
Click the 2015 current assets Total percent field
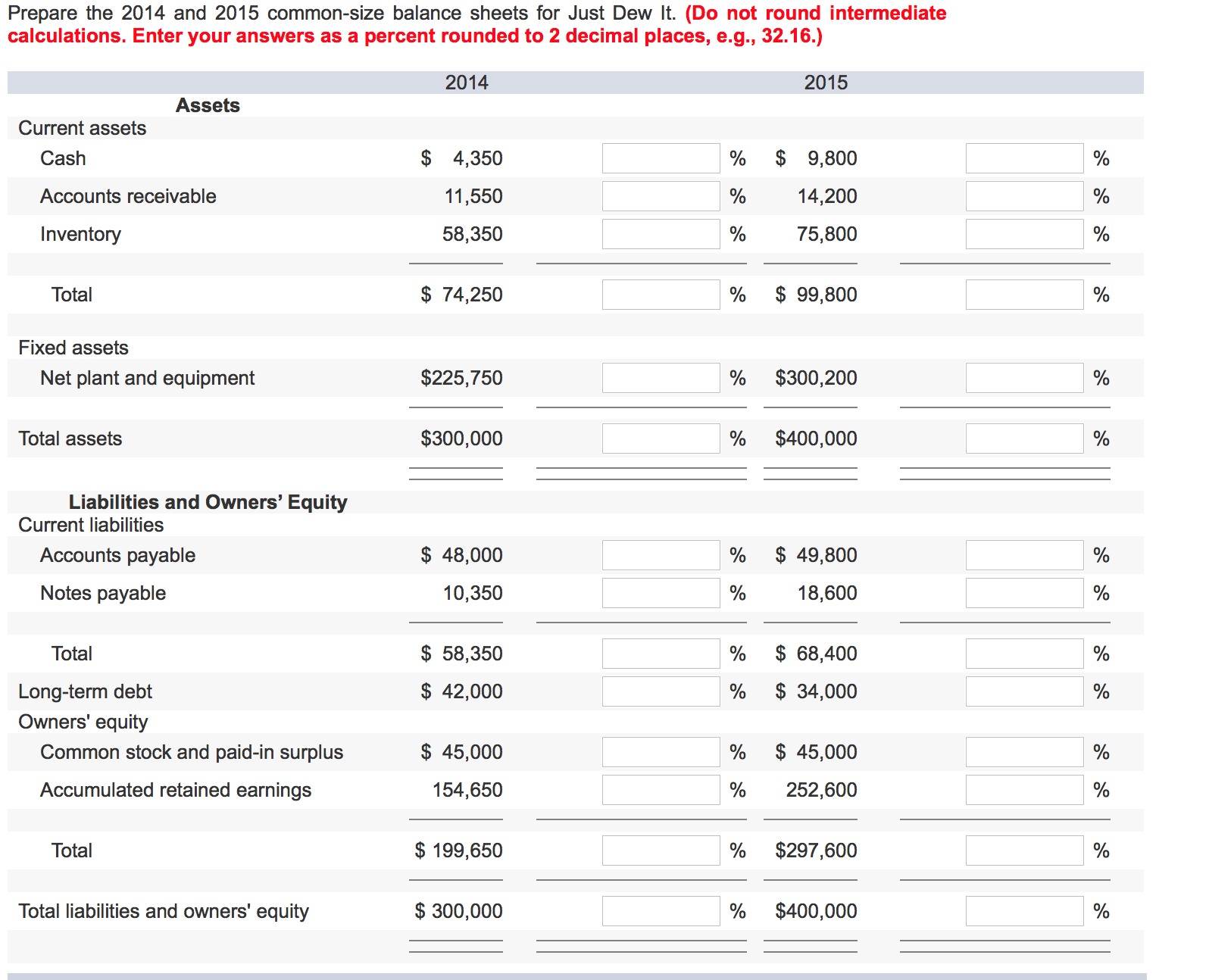(x=1024, y=295)
